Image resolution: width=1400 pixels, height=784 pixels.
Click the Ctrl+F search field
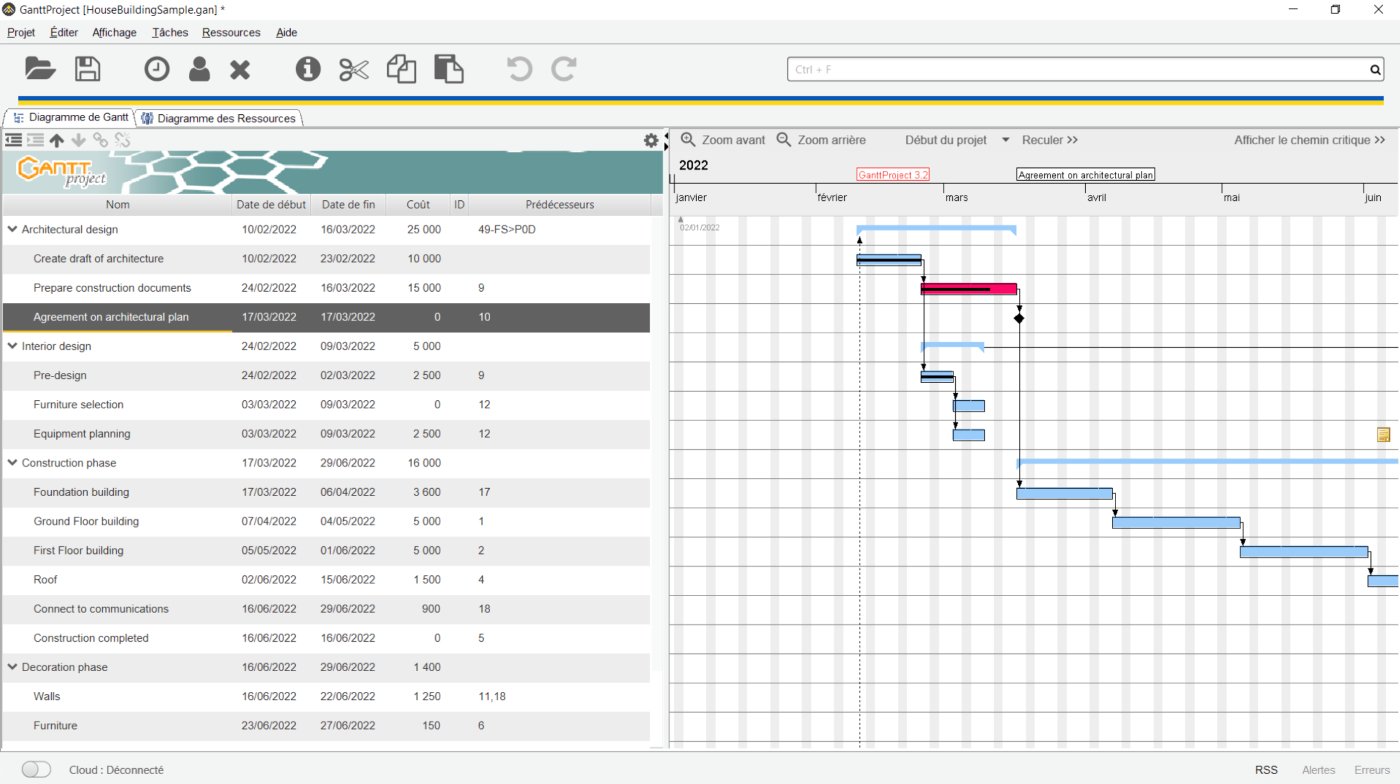(1080, 69)
